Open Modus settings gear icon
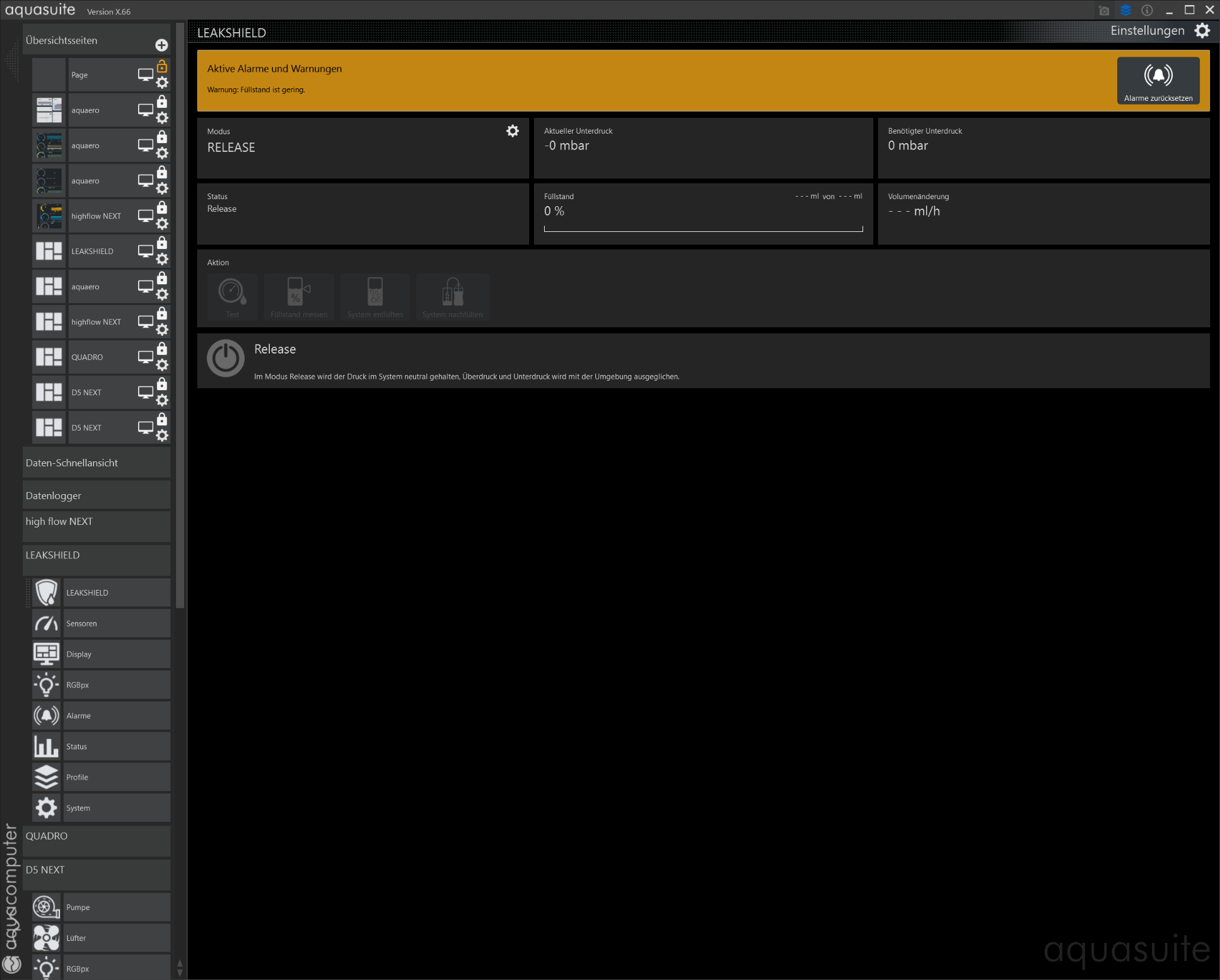Image resolution: width=1220 pixels, height=980 pixels. [x=513, y=130]
